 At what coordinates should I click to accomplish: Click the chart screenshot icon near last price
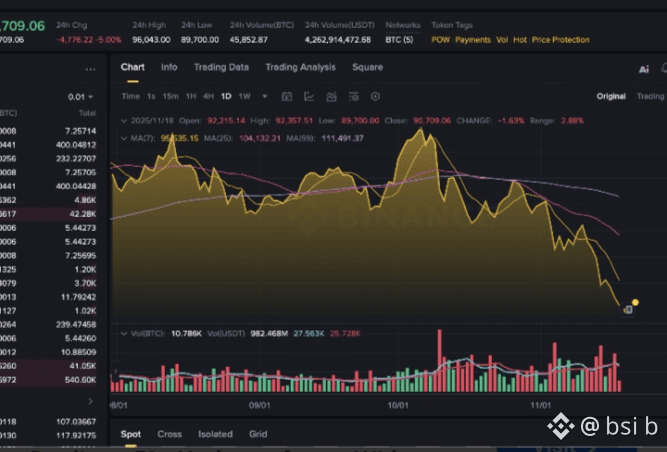628,310
